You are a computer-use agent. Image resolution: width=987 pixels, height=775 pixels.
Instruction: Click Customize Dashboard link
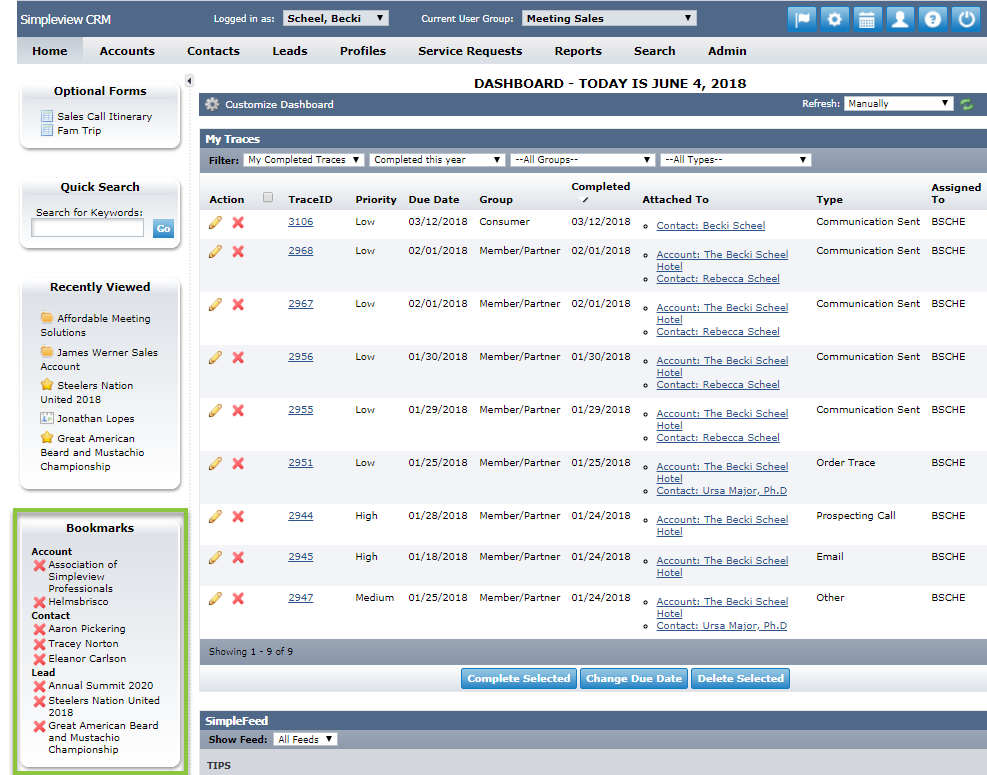(279, 105)
